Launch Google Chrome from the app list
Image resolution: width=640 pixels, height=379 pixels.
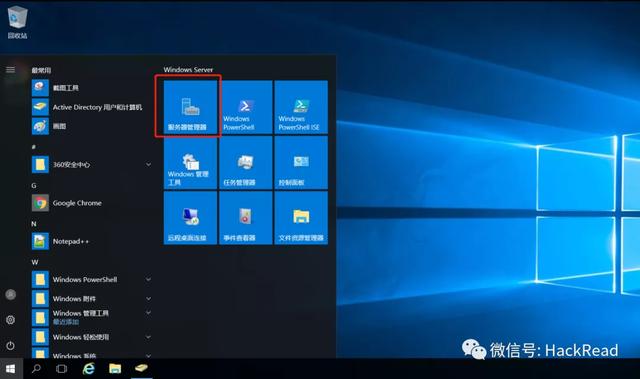pyautogui.click(x=92, y=203)
